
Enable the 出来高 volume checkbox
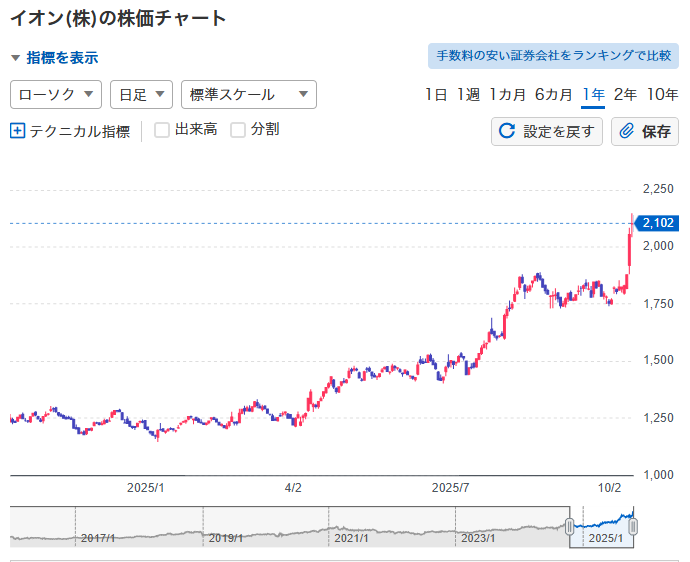pos(162,129)
